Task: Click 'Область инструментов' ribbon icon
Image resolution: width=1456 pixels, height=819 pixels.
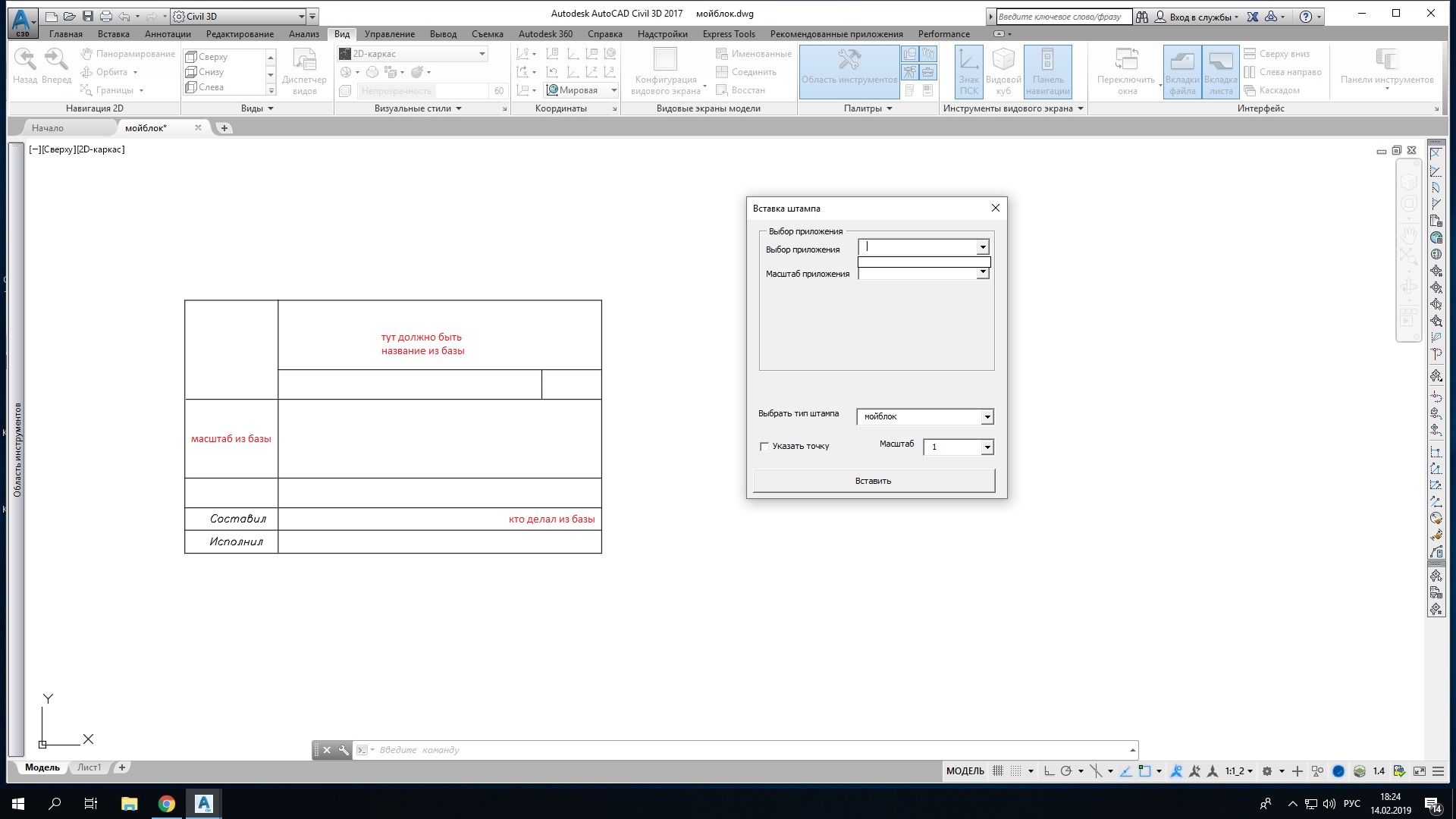Action: point(849,68)
